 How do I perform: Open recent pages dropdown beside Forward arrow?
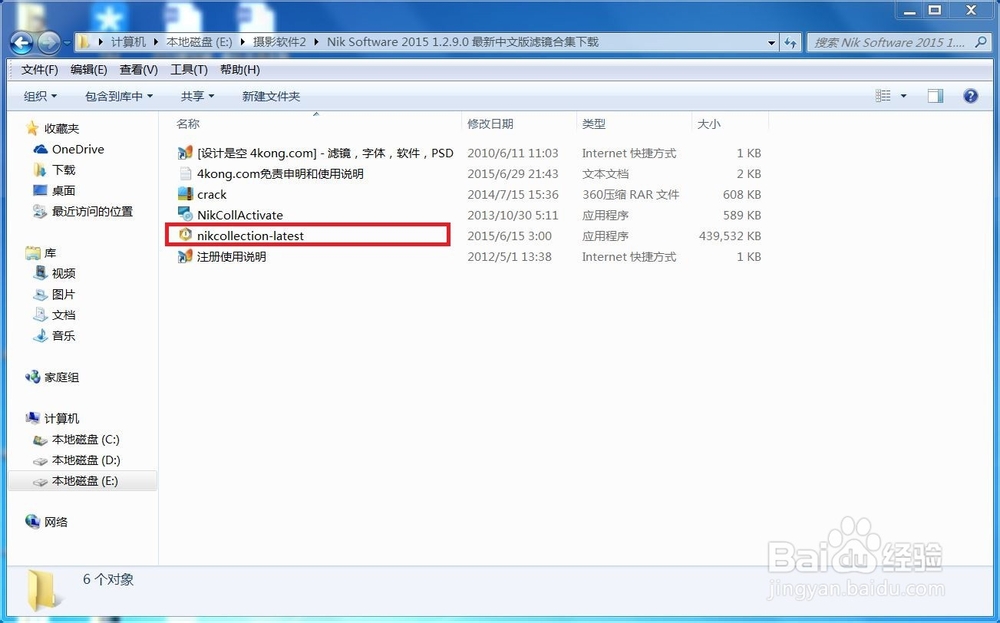point(67,43)
